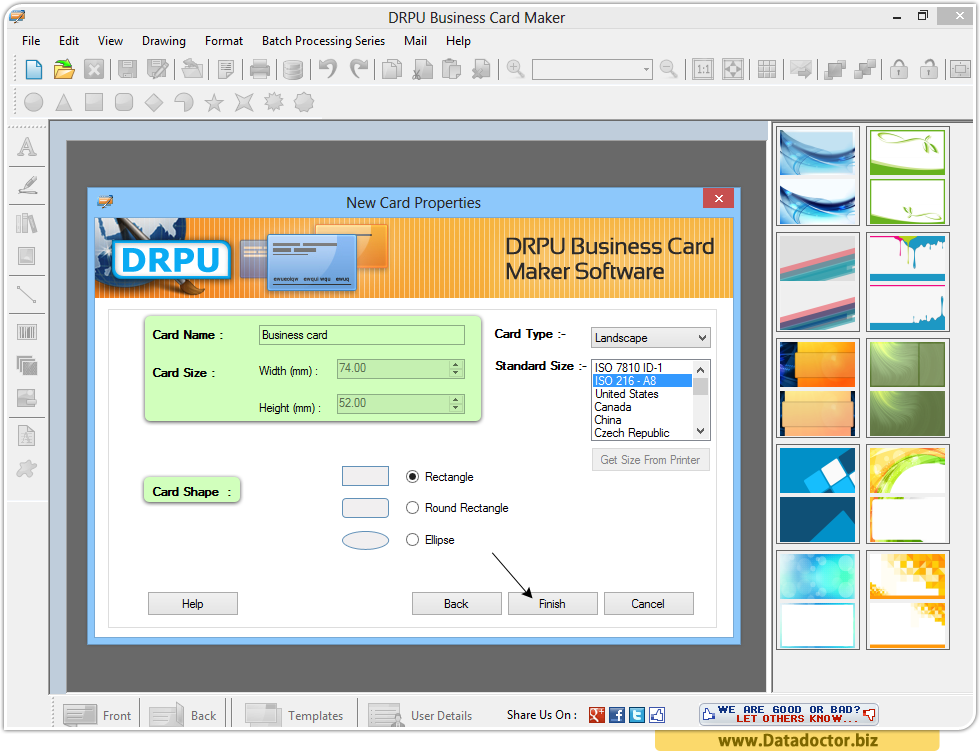Click the New document icon
The width and height of the screenshot is (980, 751).
(34, 69)
